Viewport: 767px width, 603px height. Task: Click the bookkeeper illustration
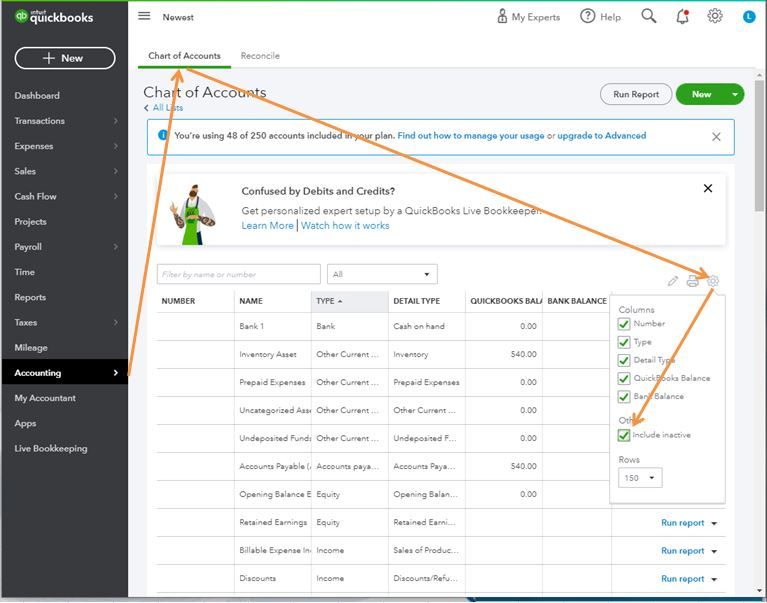pos(192,214)
